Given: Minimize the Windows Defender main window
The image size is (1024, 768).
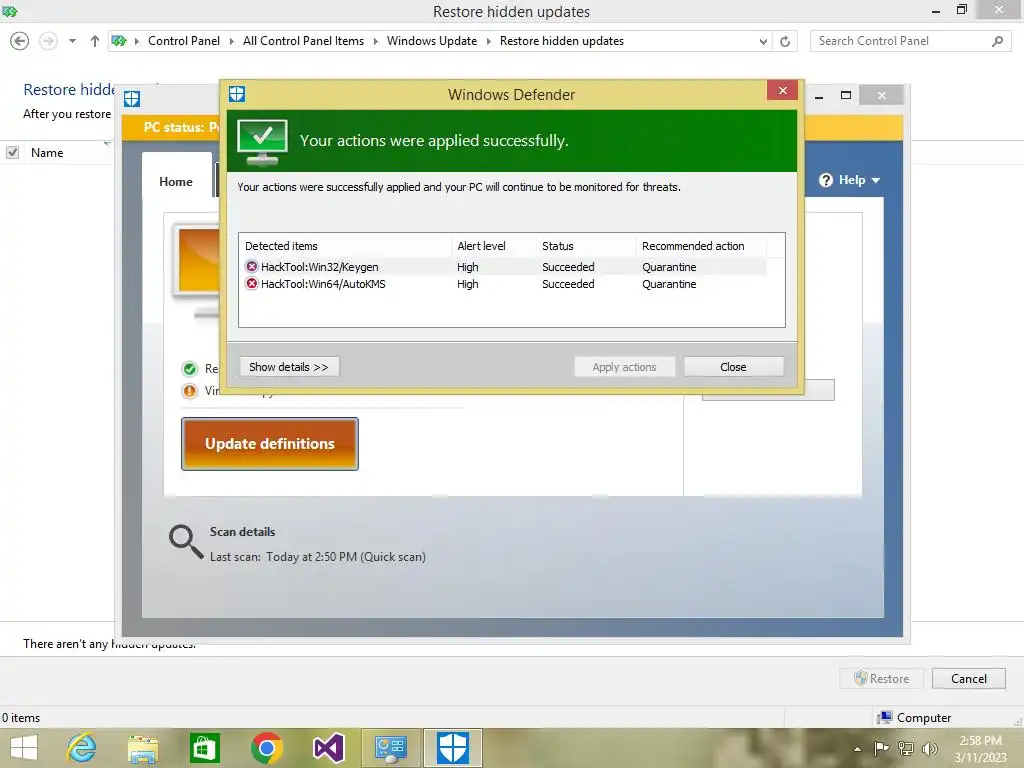Looking at the screenshot, I should pos(819,97).
